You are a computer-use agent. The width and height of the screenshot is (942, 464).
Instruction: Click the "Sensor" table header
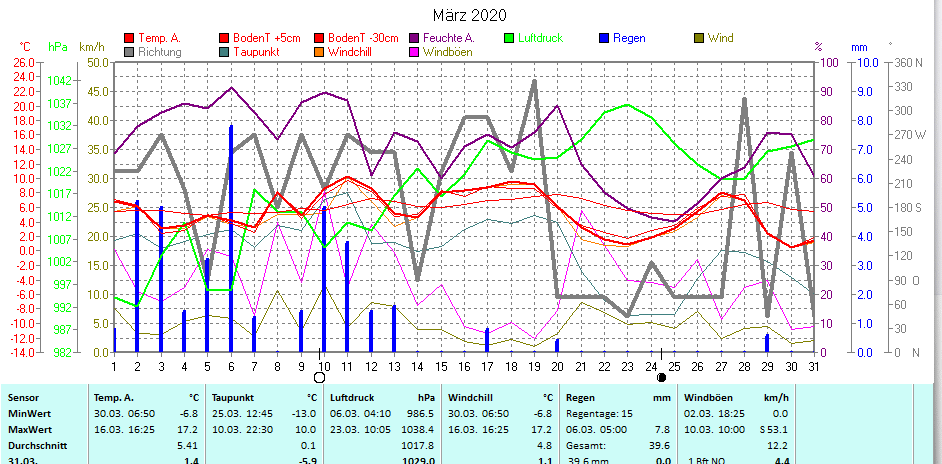click(23, 398)
